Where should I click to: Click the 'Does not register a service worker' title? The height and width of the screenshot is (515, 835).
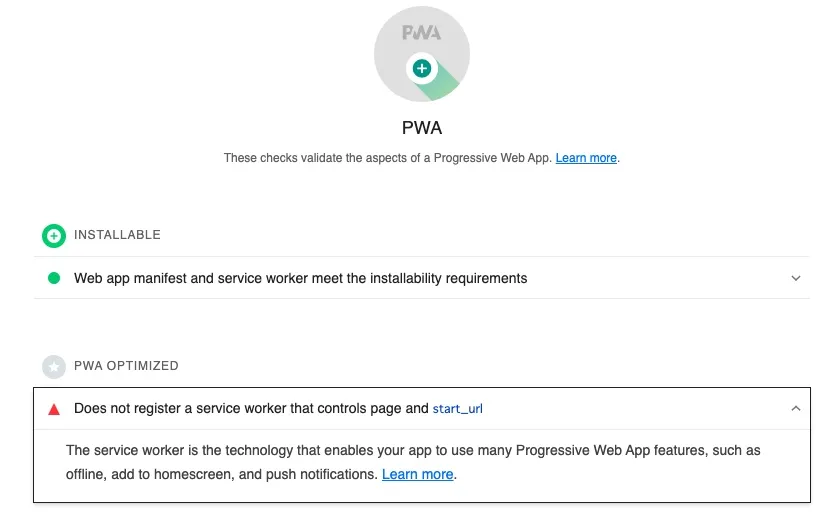pos(250,409)
